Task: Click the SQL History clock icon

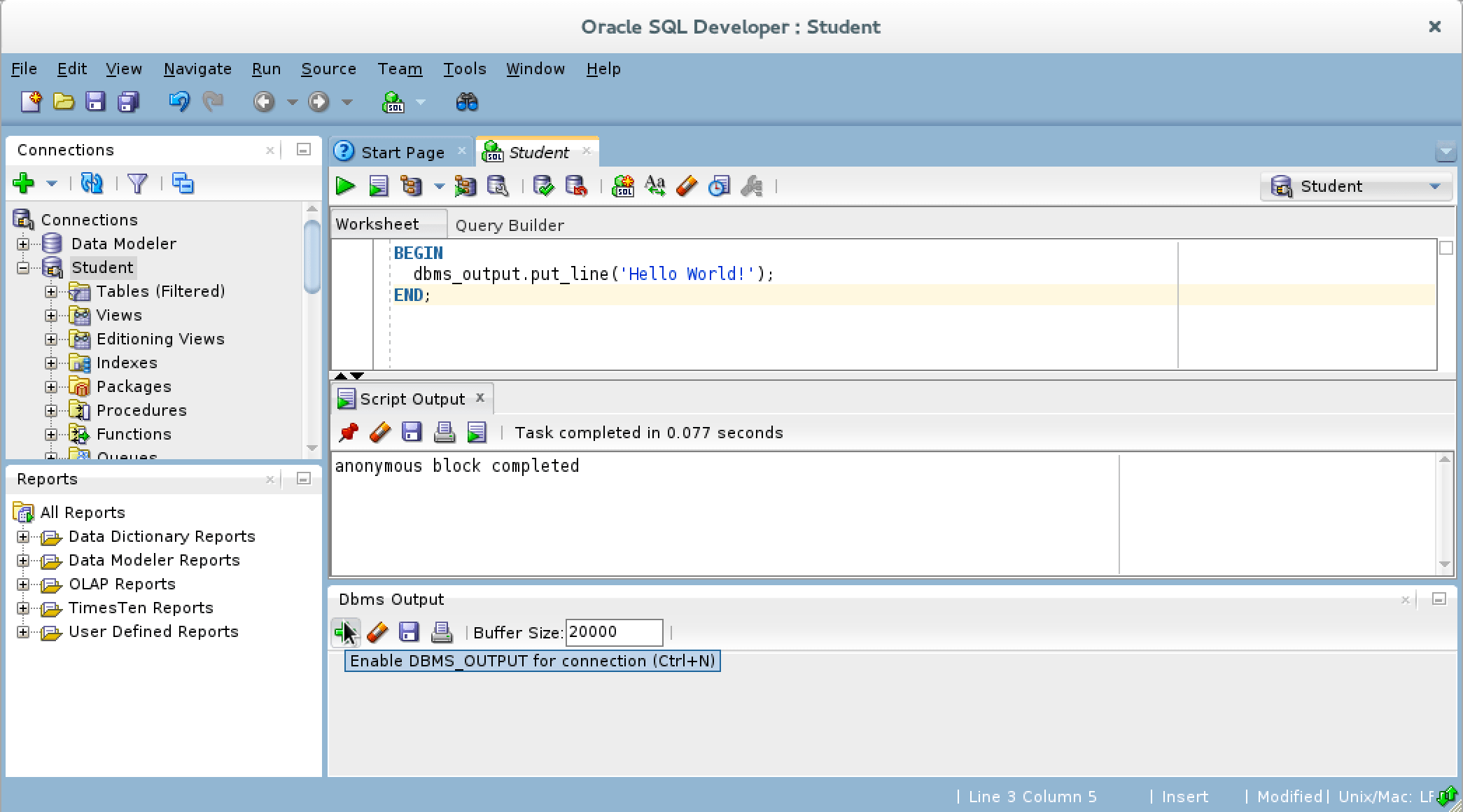Action: tap(719, 186)
